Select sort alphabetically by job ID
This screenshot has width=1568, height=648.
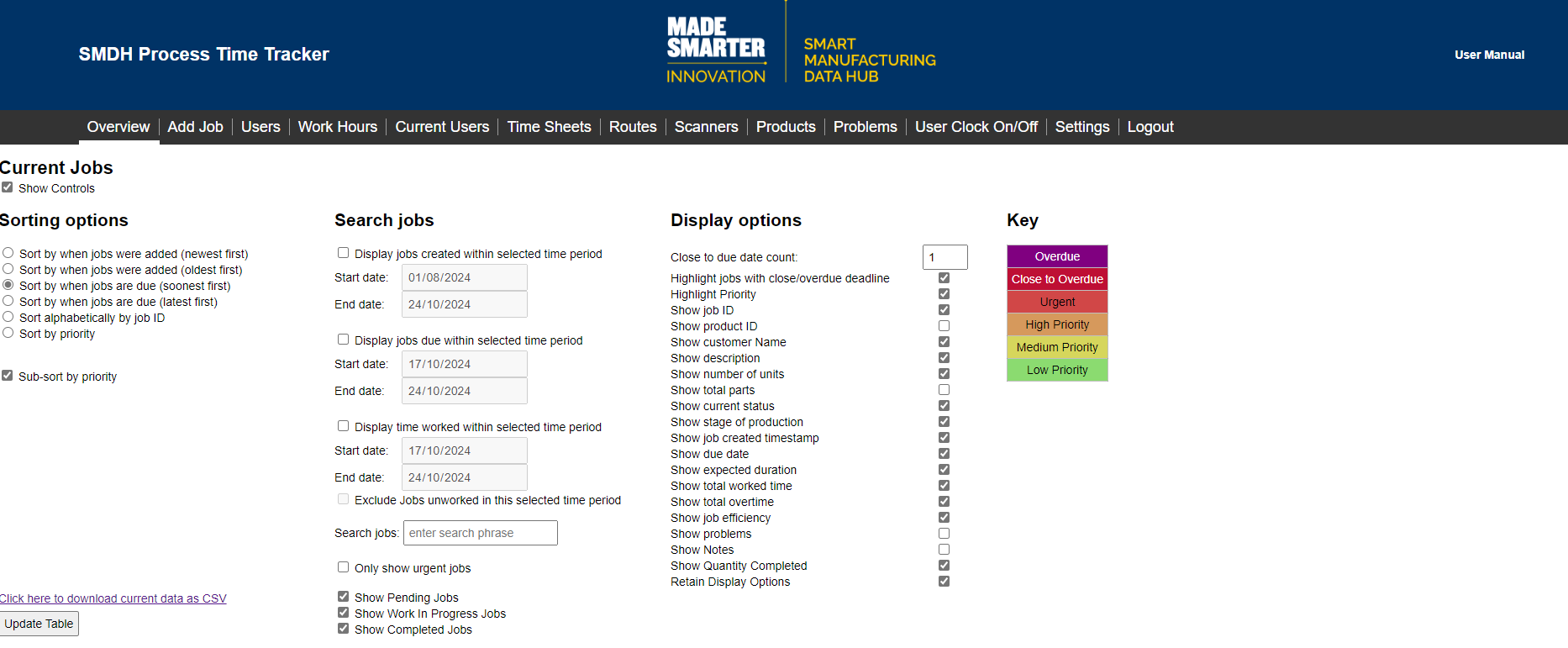coord(8,317)
